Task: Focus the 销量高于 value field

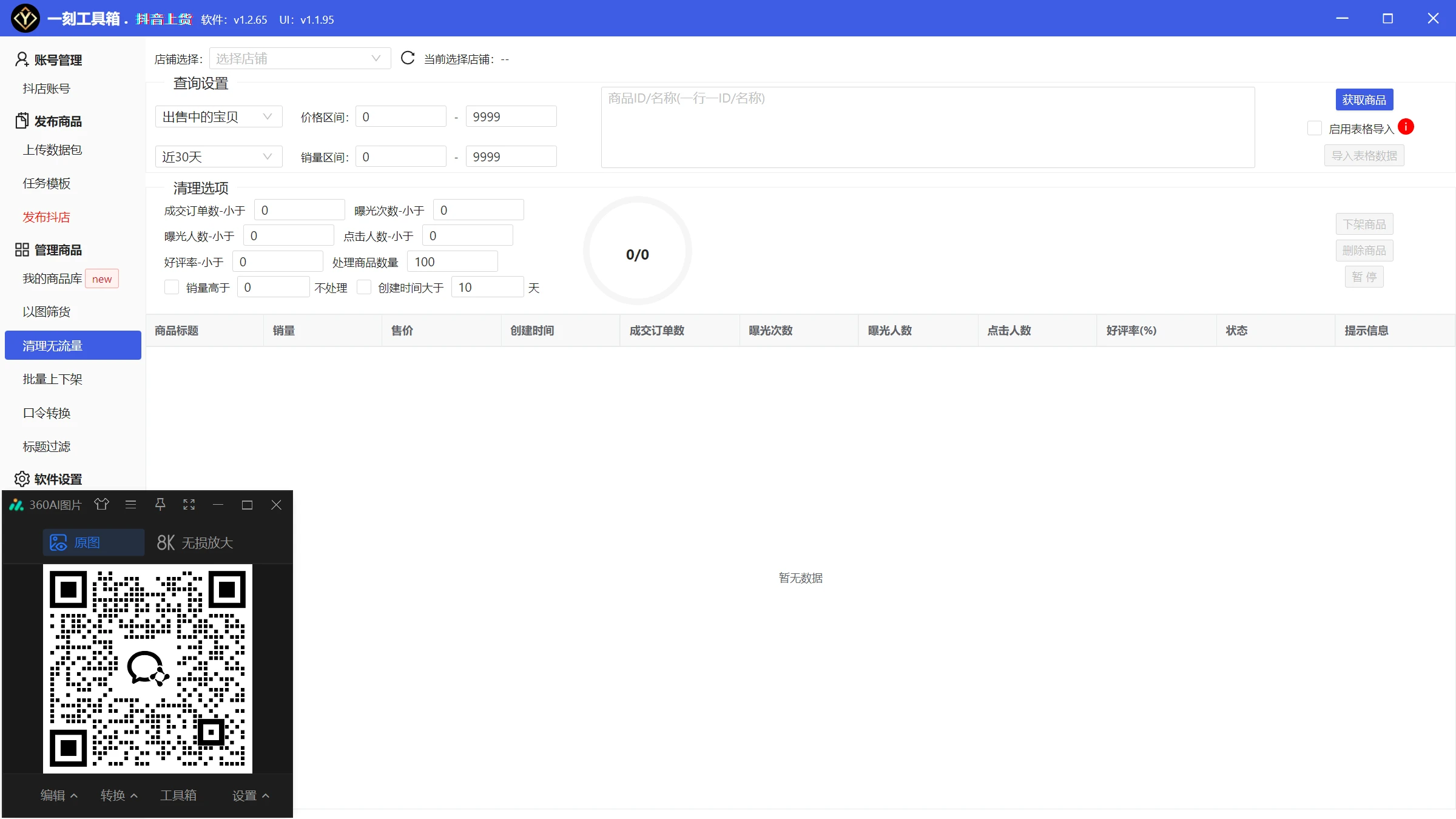Action: tap(273, 287)
